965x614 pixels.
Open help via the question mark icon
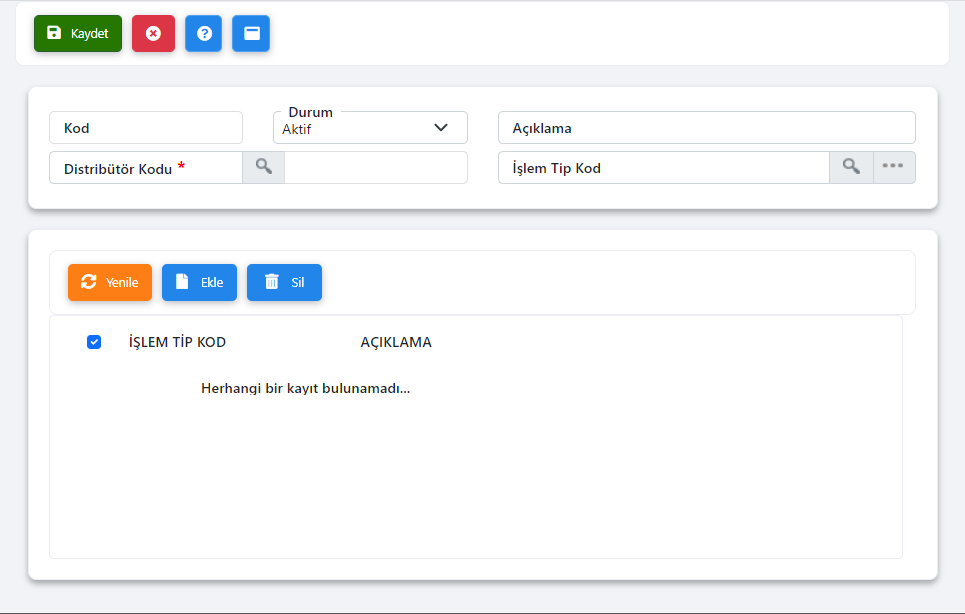click(203, 33)
